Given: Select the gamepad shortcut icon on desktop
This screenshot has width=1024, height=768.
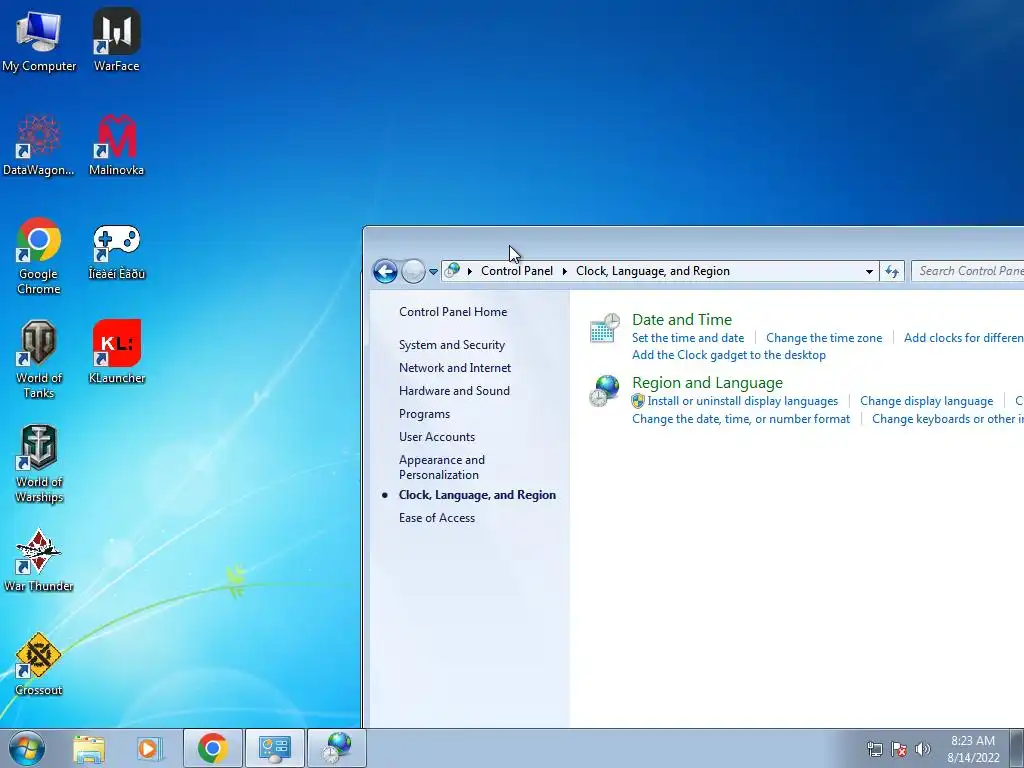Looking at the screenshot, I should [x=116, y=252].
